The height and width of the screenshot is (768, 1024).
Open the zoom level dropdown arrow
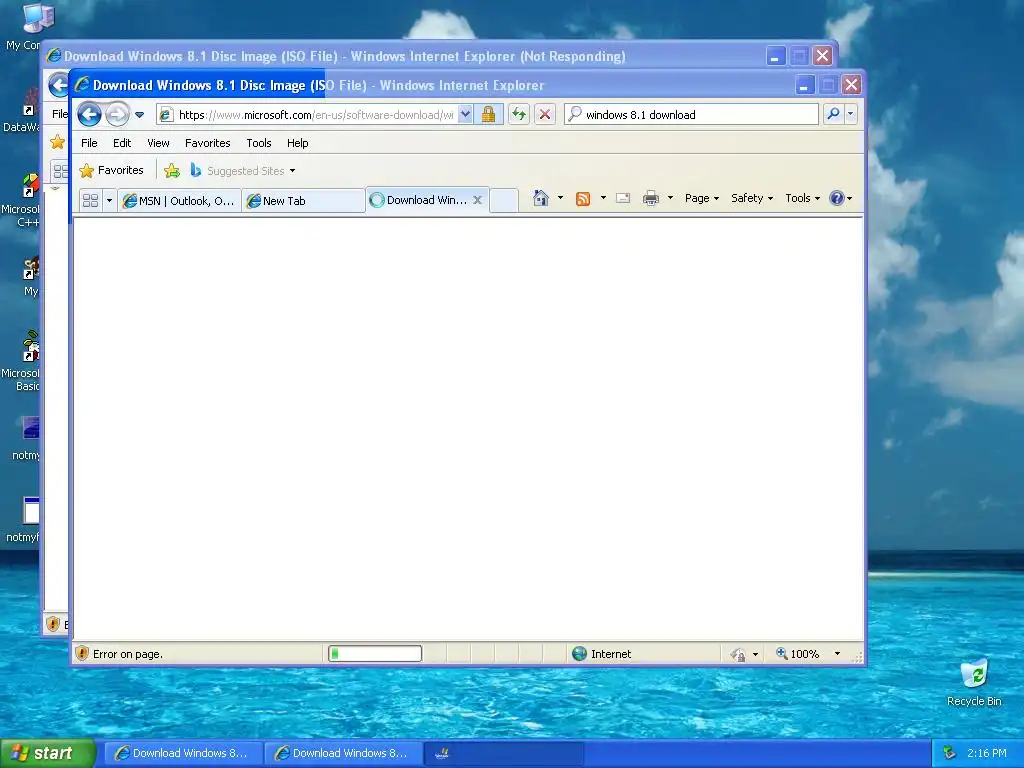click(837, 654)
